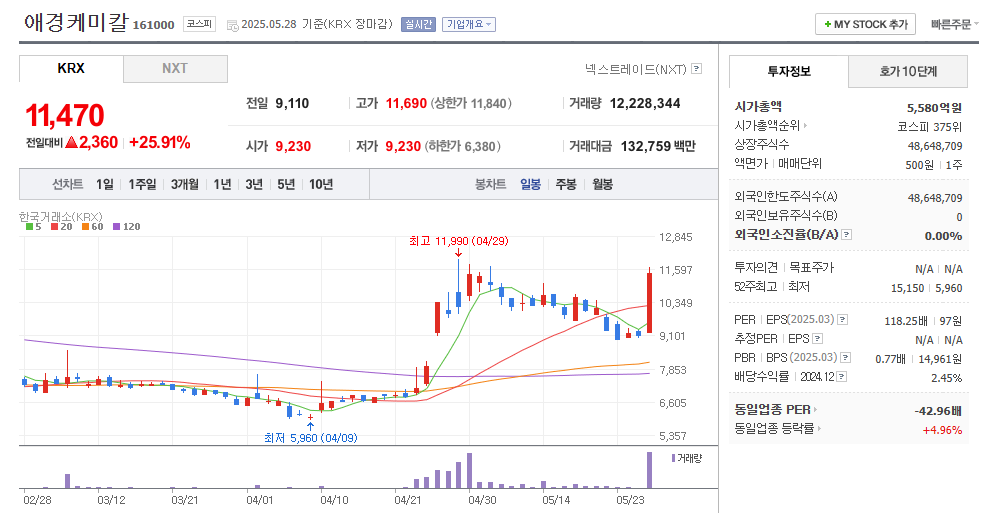Screen dimensions: 994x513
Task: Select the 호가10단계 tab
Action: 908,72
